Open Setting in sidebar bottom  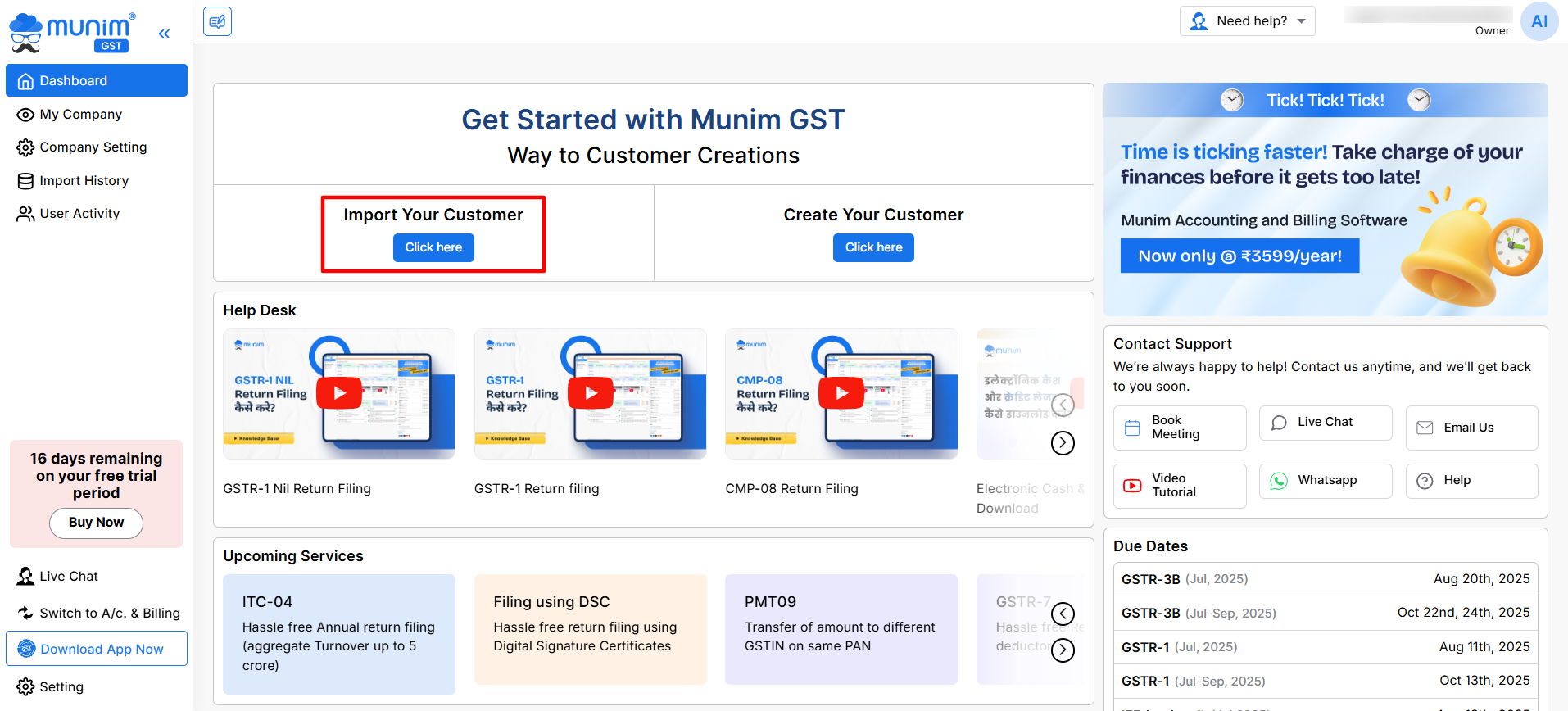pos(97,686)
